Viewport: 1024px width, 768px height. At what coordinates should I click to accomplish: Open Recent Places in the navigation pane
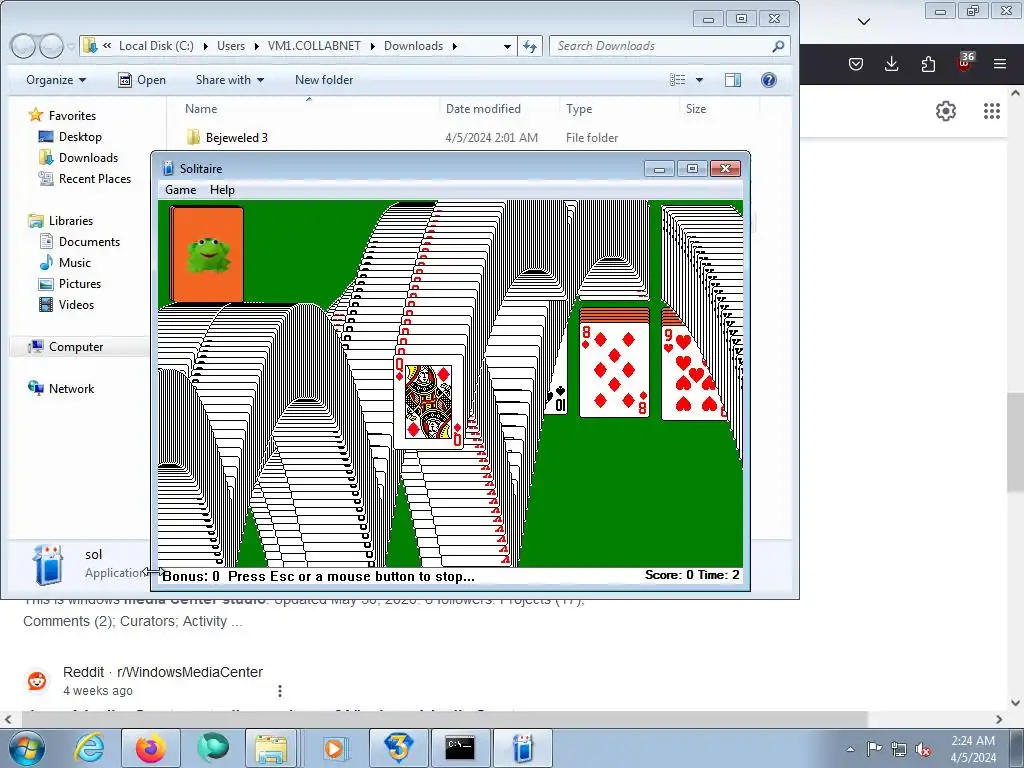pyautogui.click(x=95, y=178)
